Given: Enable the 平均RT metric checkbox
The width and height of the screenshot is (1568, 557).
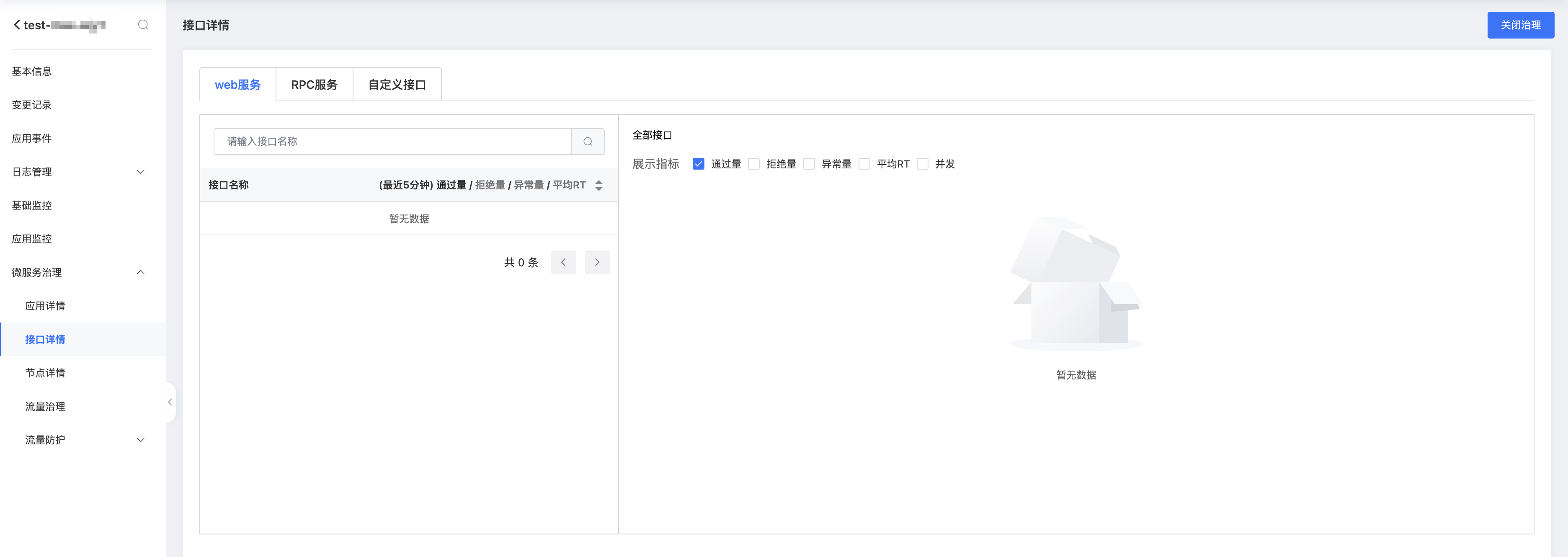Looking at the screenshot, I should coord(864,164).
